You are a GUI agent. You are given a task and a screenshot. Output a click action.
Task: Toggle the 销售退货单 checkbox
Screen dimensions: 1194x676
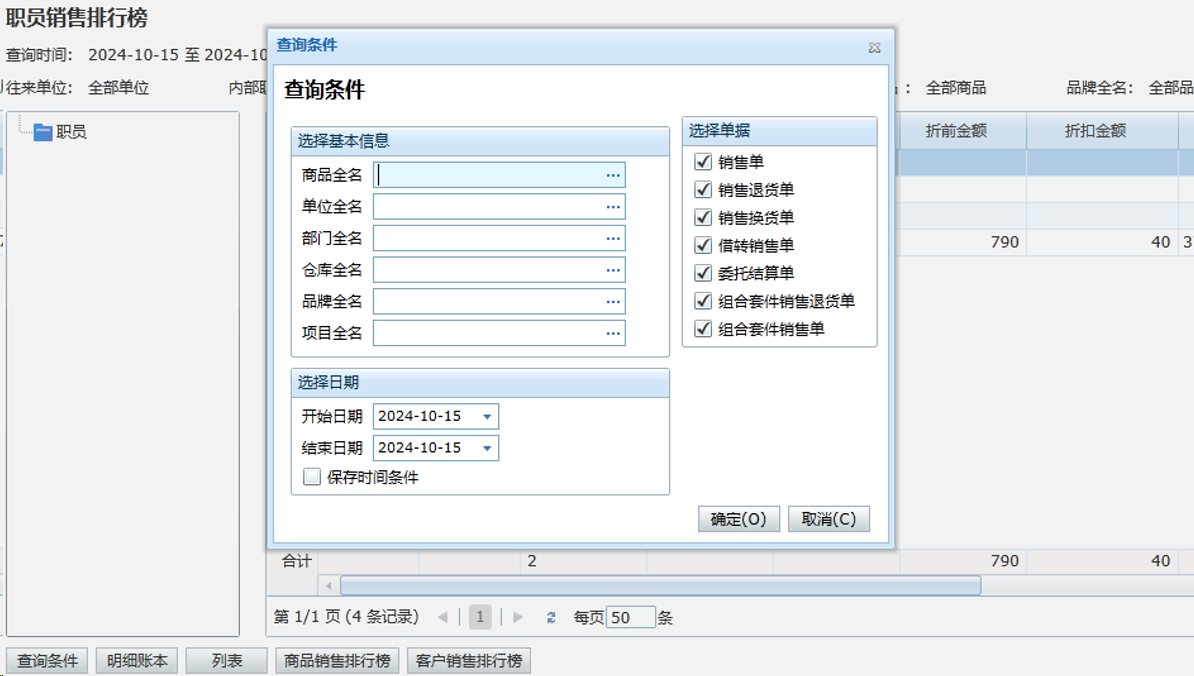pos(703,189)
